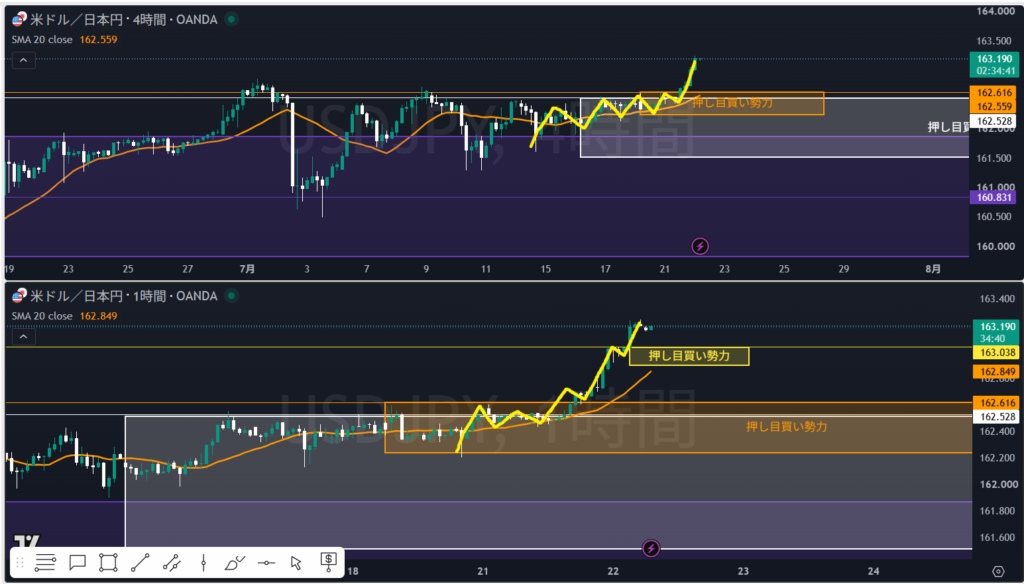Select the price signpost tool
Image resolution: width=1024 pixels, height=584 pixels.
pos(328,560)
